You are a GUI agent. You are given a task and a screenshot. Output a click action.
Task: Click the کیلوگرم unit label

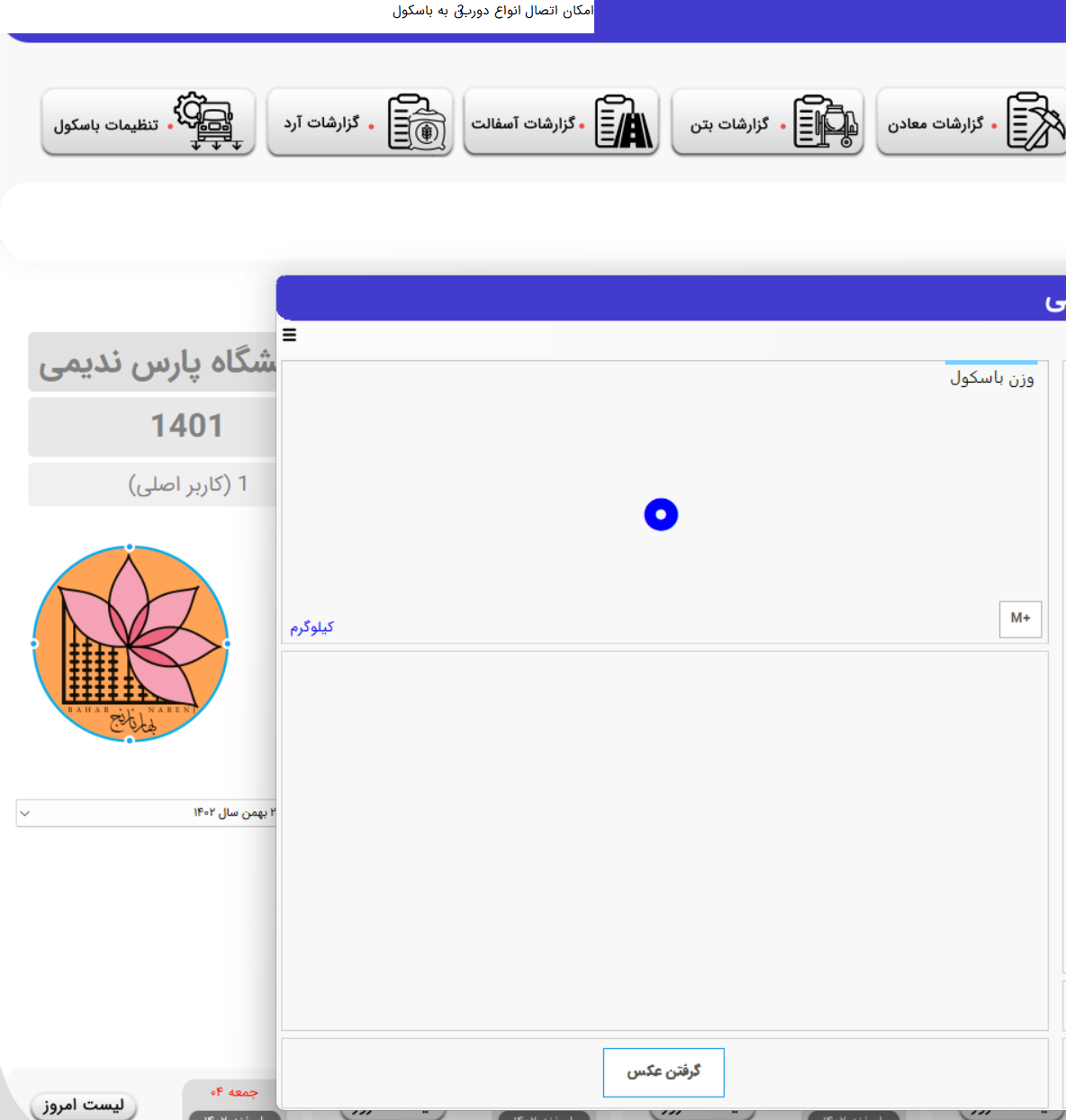(312, 628)
